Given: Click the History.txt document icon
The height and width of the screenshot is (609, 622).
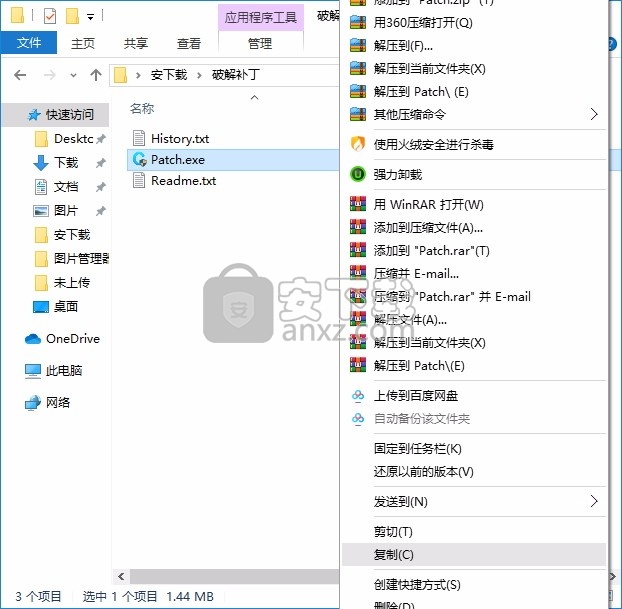Looking at the screenshot, I should click(x=139, y=138).
